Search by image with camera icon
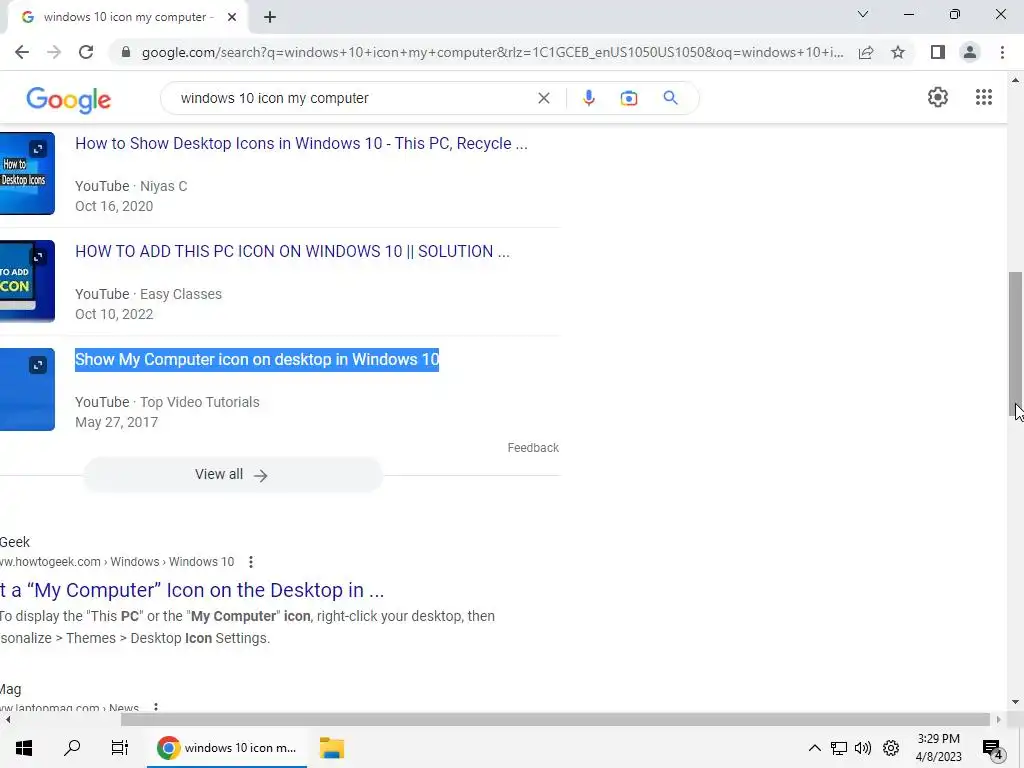 628,98
